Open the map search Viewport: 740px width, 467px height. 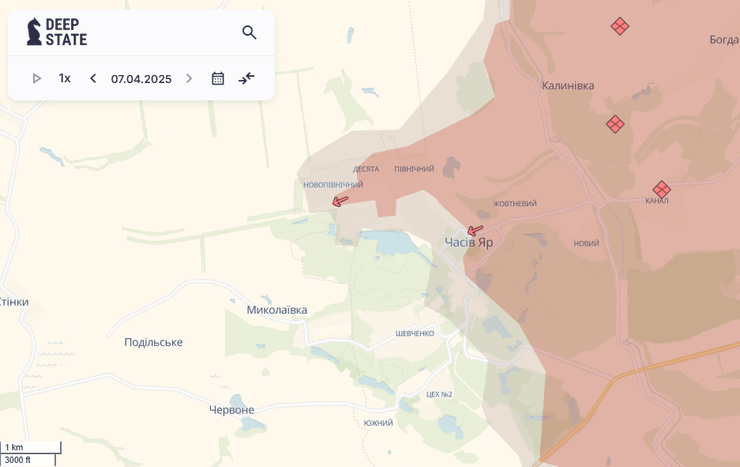(x=249, y=32)
